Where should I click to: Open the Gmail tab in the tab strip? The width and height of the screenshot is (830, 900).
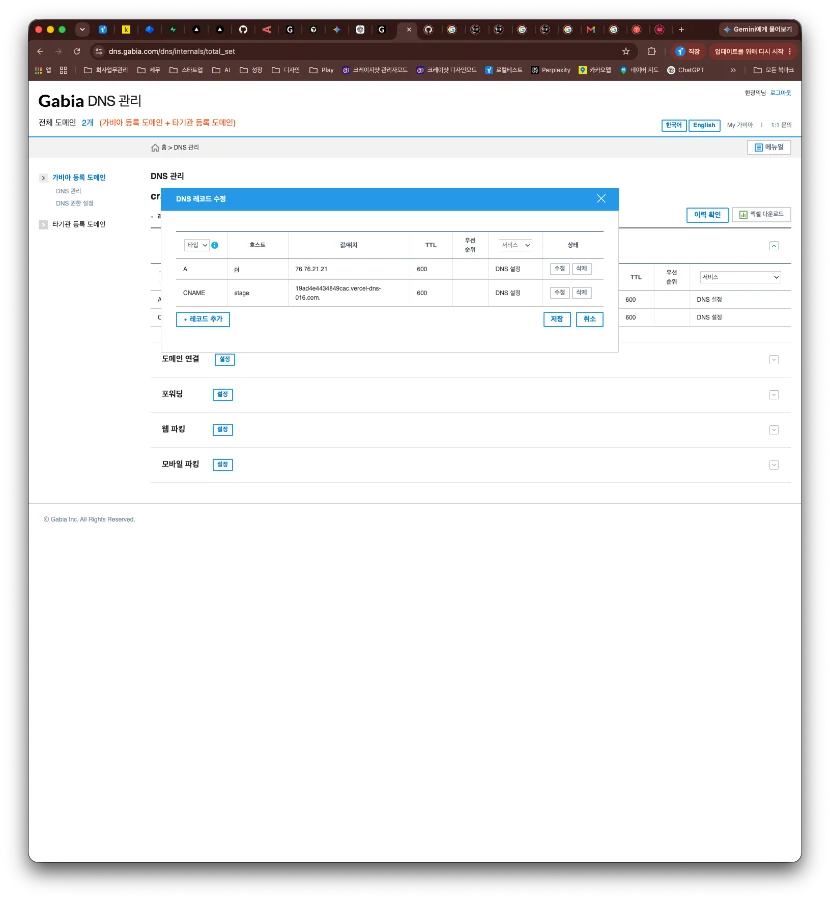coord(591,30)
